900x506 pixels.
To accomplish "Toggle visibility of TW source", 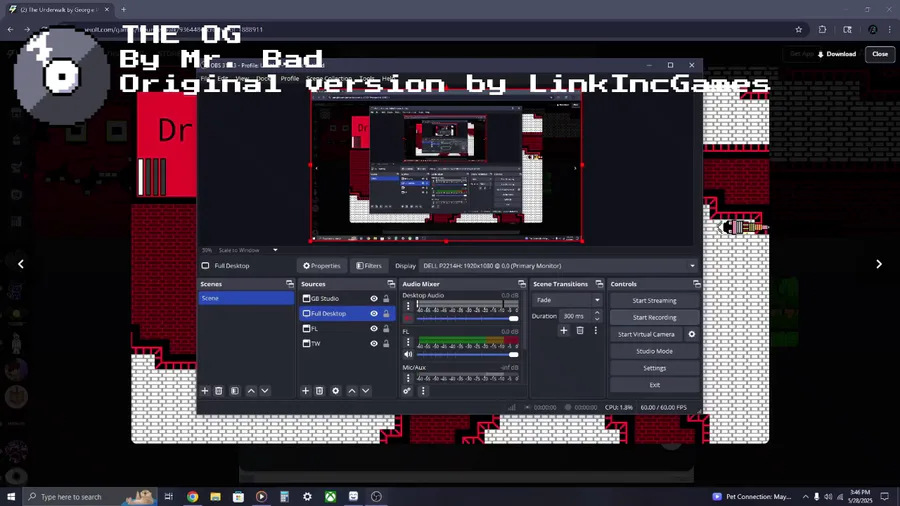I will point(374,344).
